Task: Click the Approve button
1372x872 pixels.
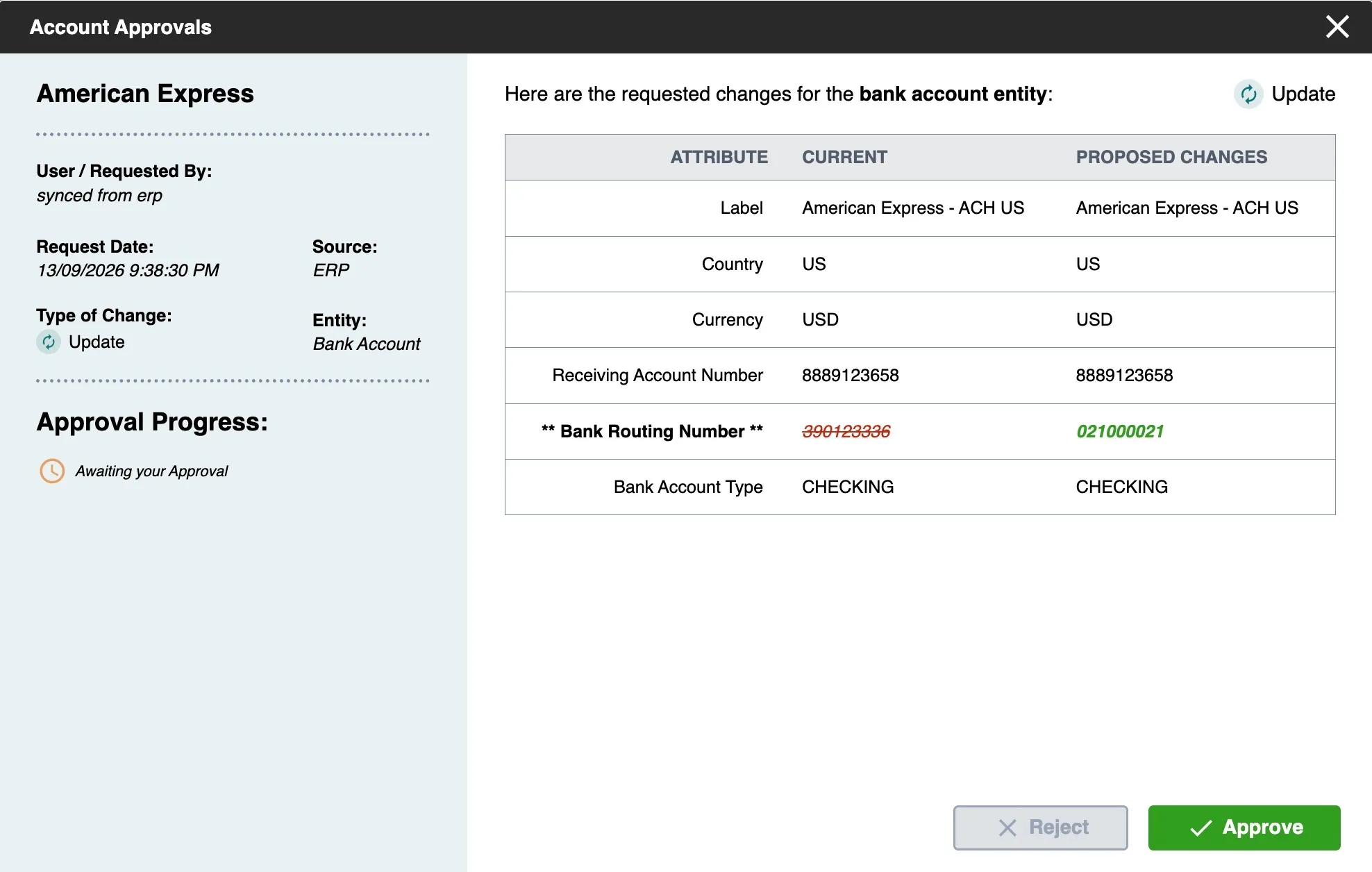Action: [x=1244, y=828]
